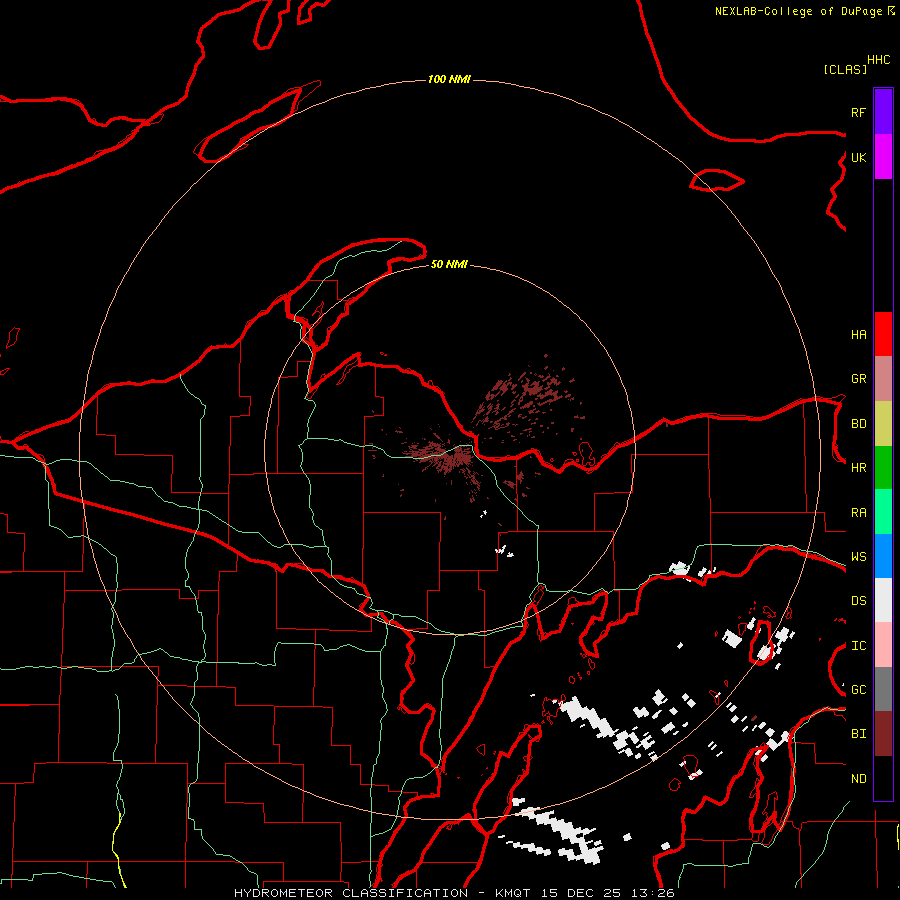Click the BI legend label
Screen dimensions: 900x900
click(858, 734)
